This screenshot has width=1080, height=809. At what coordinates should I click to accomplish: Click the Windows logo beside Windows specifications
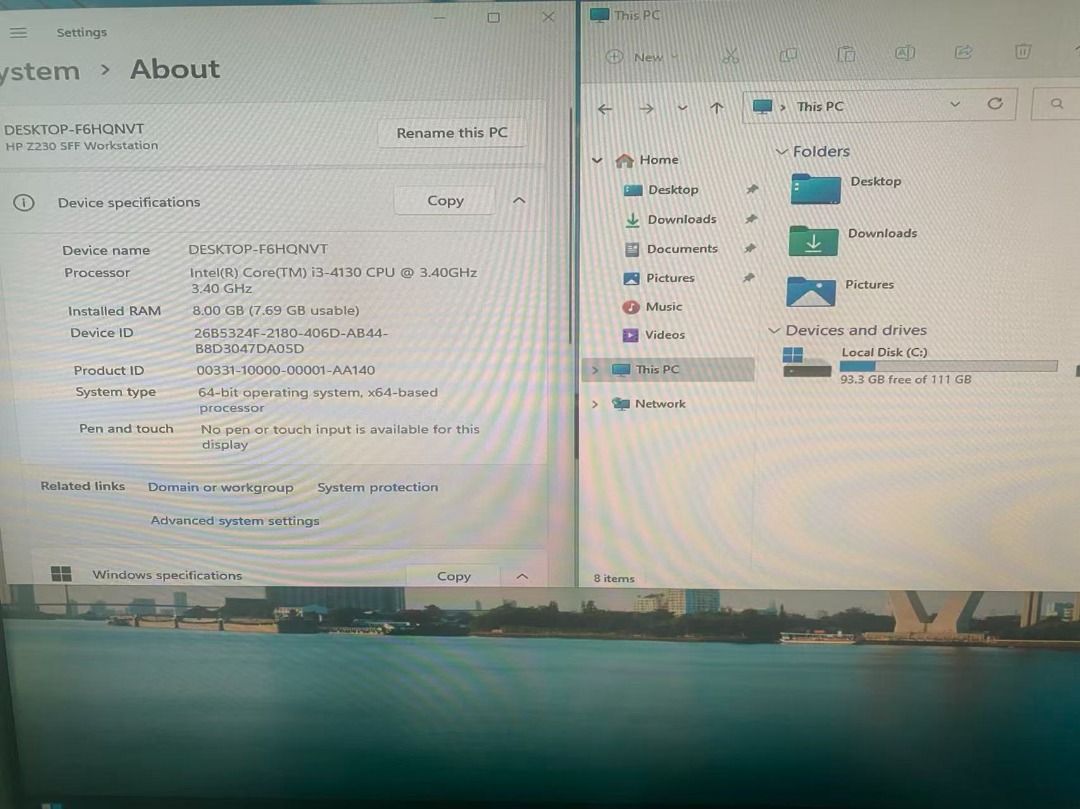(x=61, y=574)
